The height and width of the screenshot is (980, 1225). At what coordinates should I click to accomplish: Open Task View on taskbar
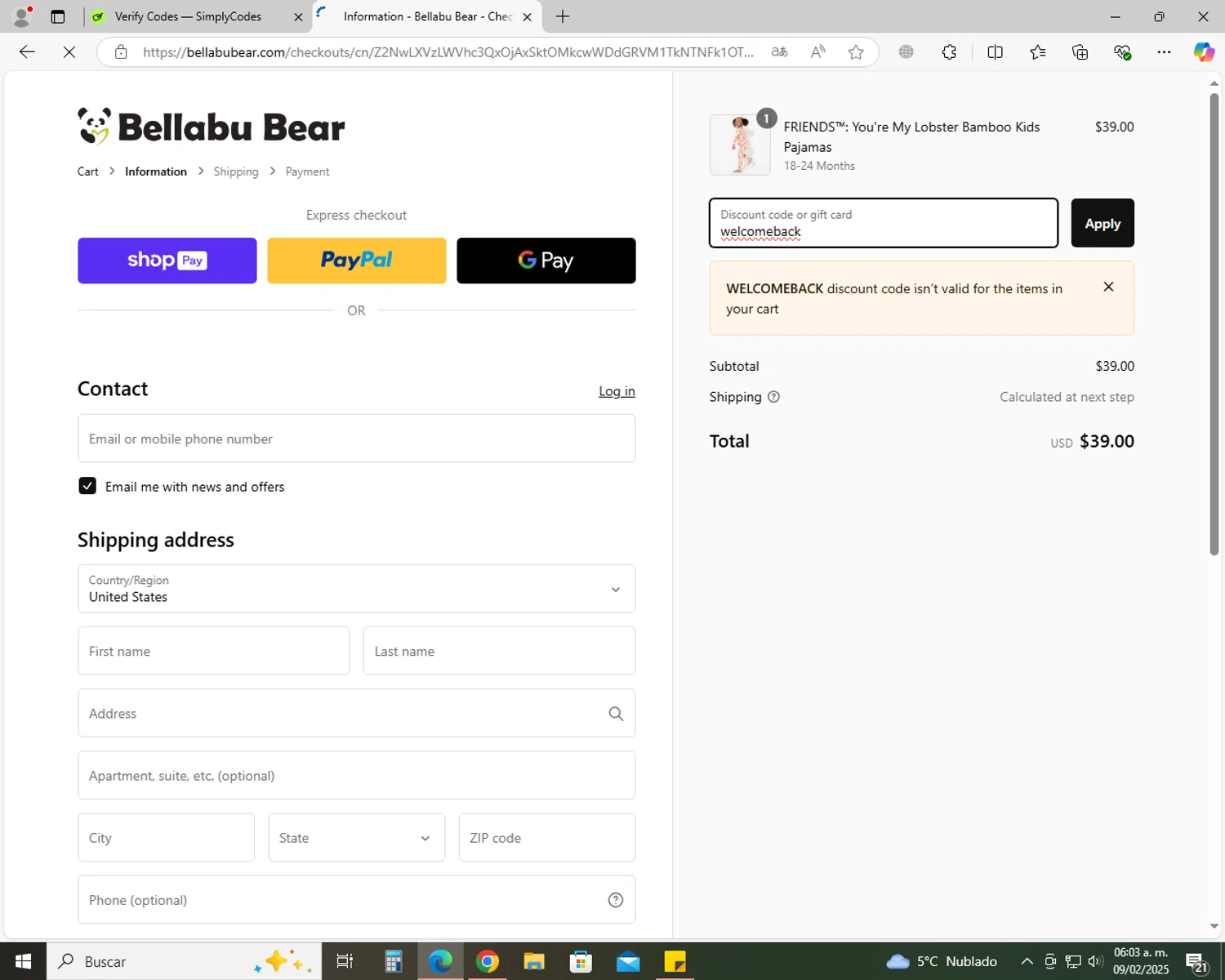(x=345, y=961)
